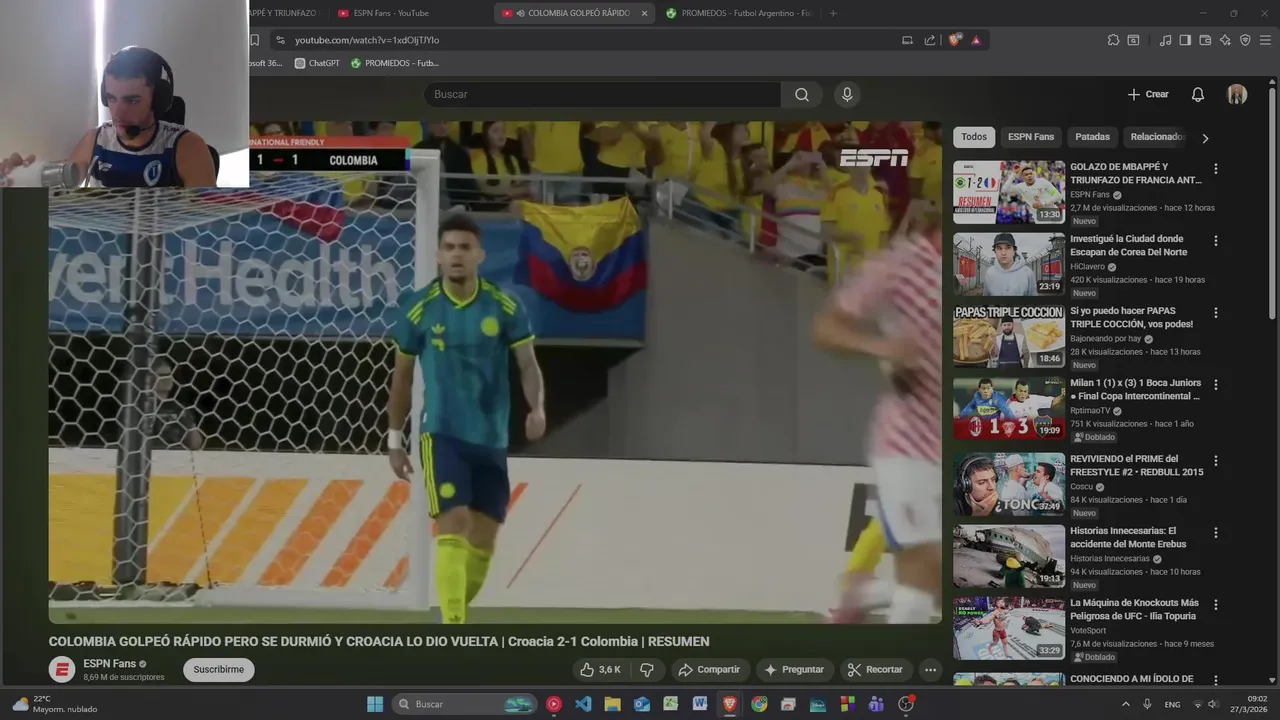Click the Brave Rewards triangle icon
The width and height of the screenshot is (1280, 720).
click(976, 40)
